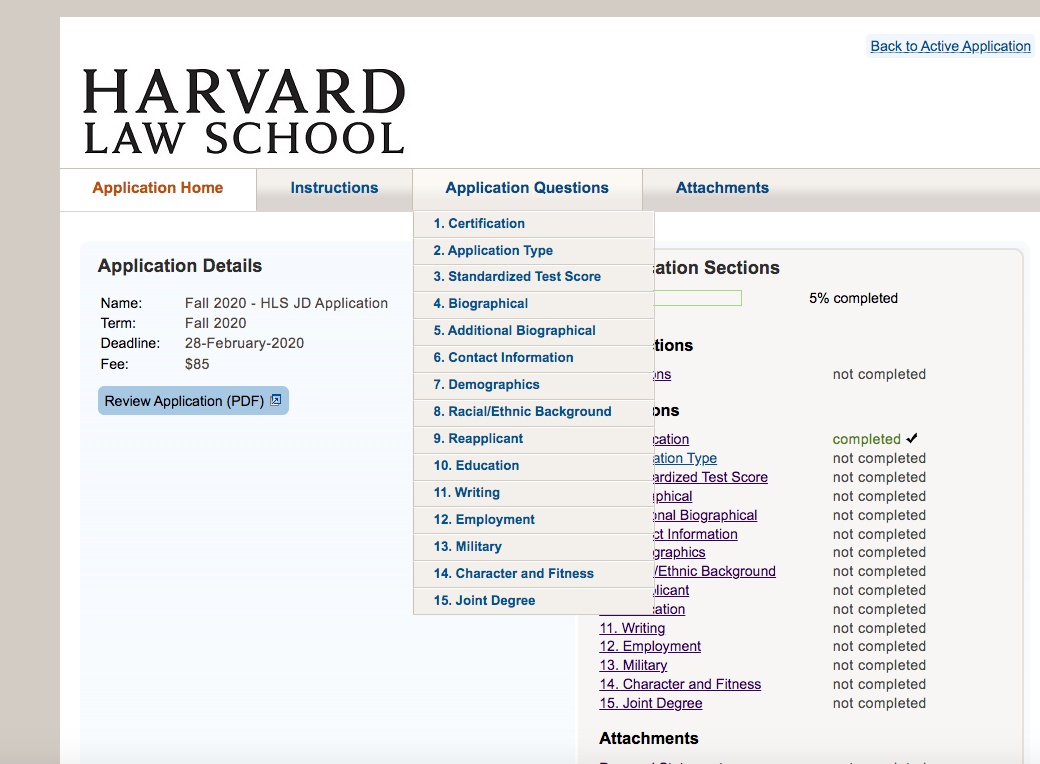Go to the Attachments tab
The image size is (1040, 764).
pos(722,188)
